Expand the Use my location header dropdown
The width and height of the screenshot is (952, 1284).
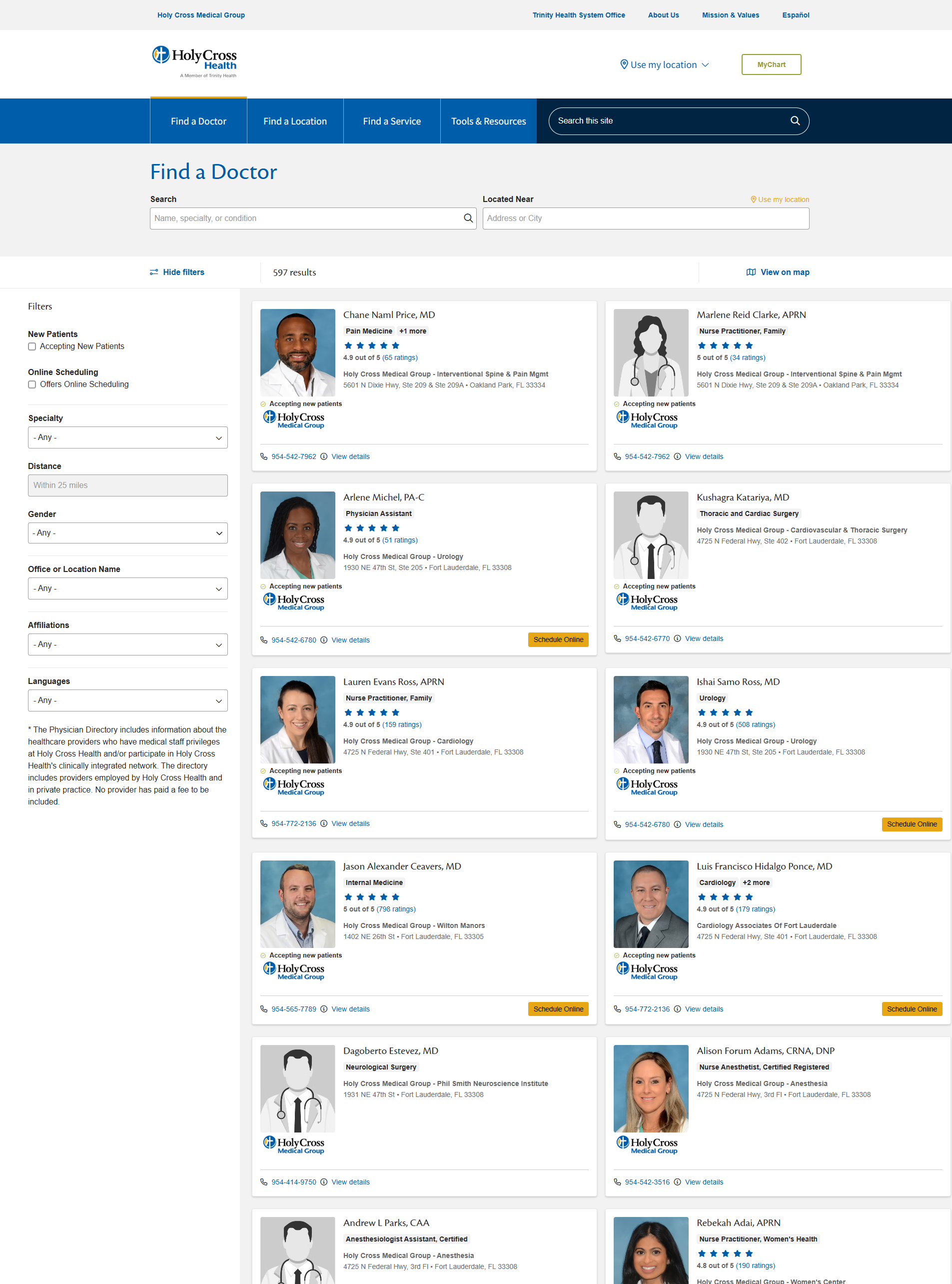[664, 64]
